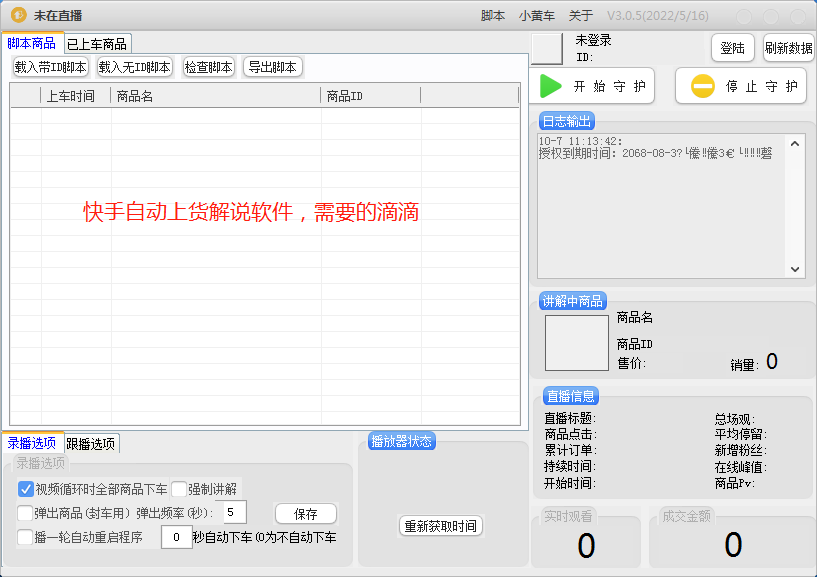817x577 pixels.
Task: Click the 秒自动下车 input field
Action: tap(177, 537)
